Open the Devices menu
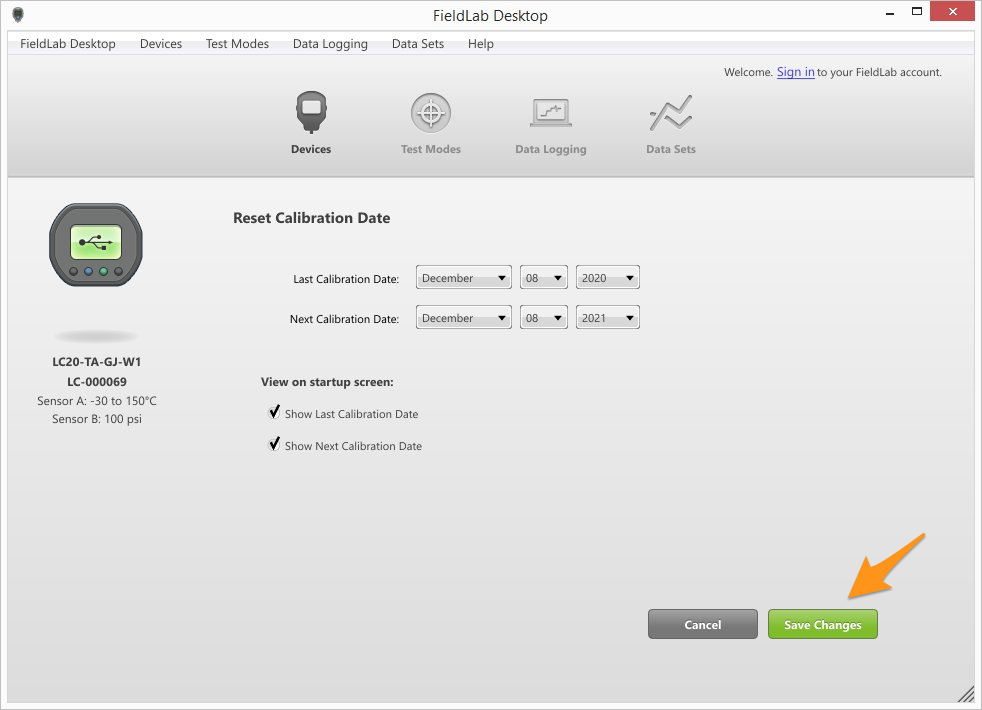 pyautogui.click(x=161, y=44)
